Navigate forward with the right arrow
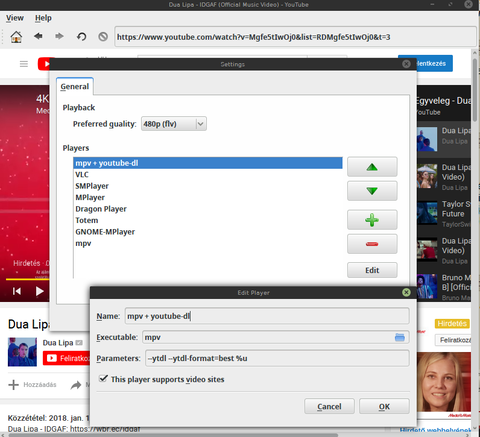The width and height of the screenshot is (480, 437). tap(59, 36)
